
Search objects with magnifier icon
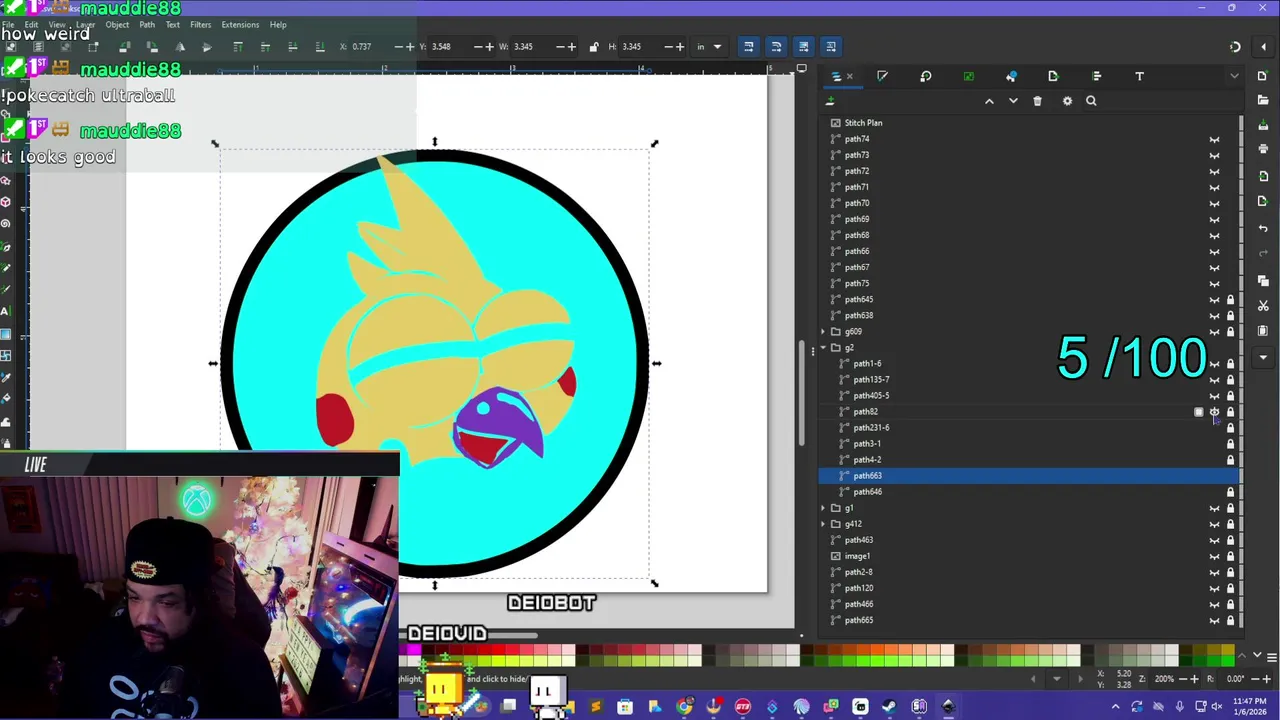(1091, 101)
